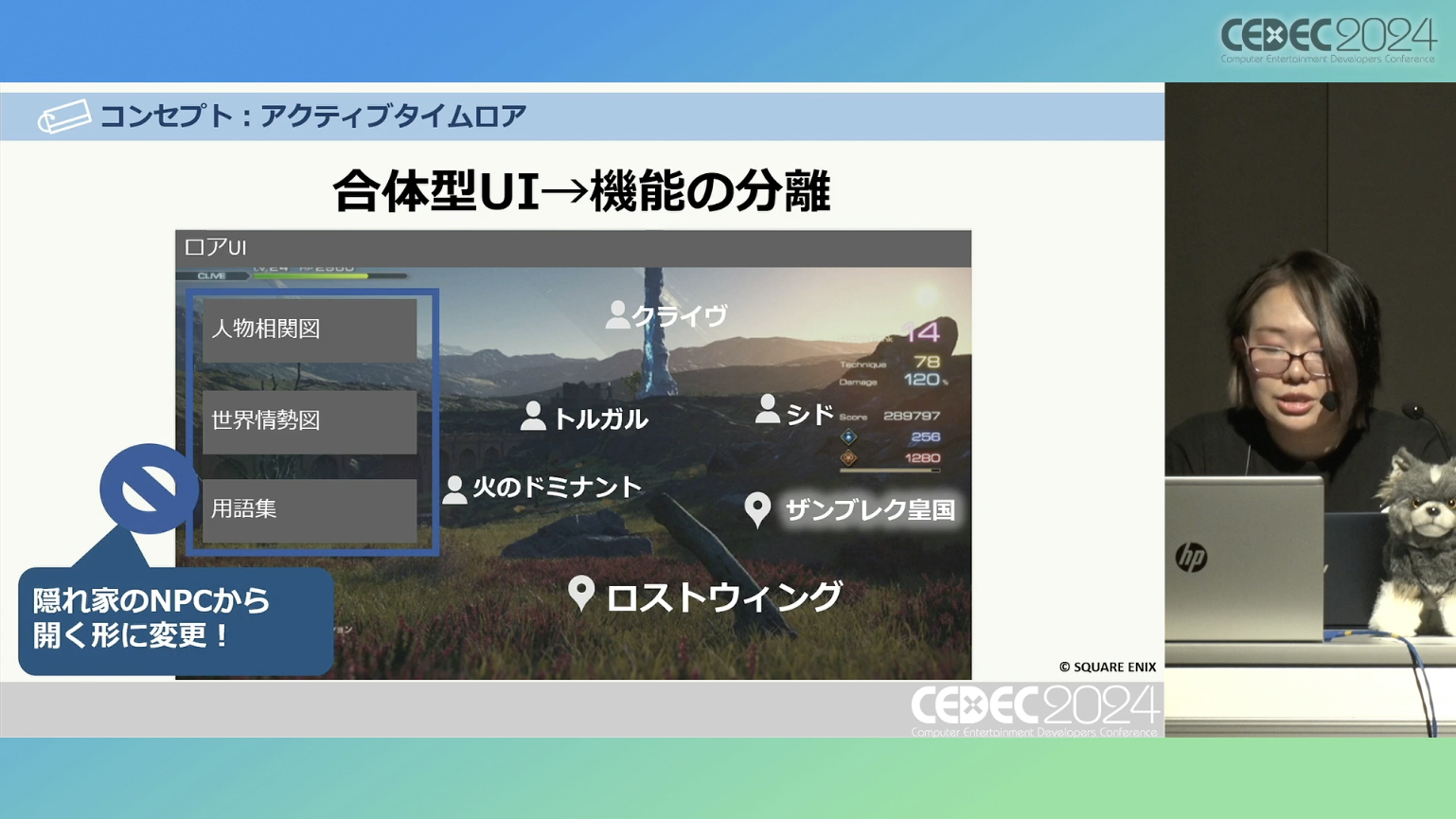Select the 火のドミナント label
Screen dimensions: 1456x819
coord(558,488)
